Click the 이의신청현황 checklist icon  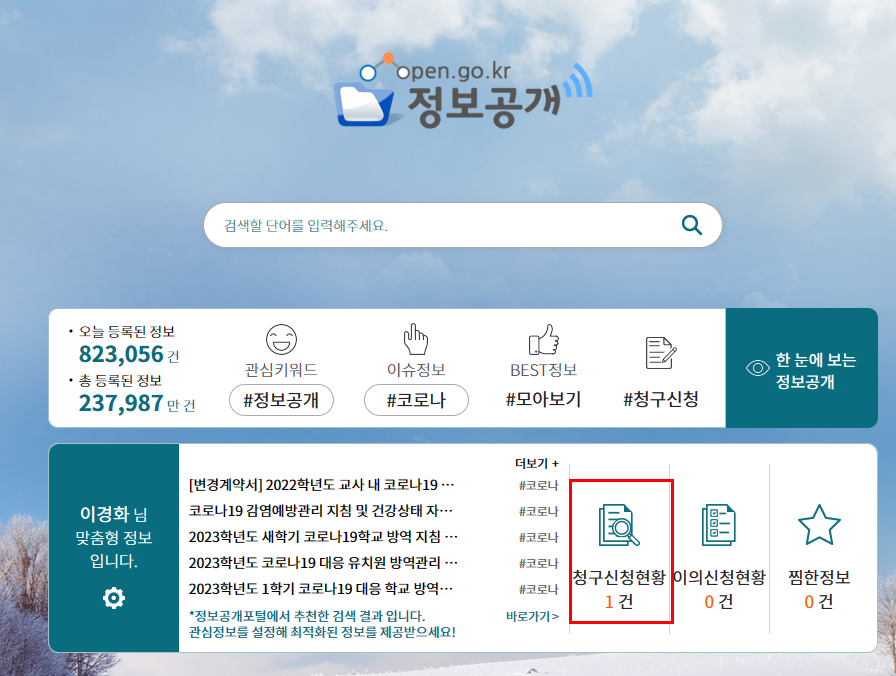tap(718, 525)
